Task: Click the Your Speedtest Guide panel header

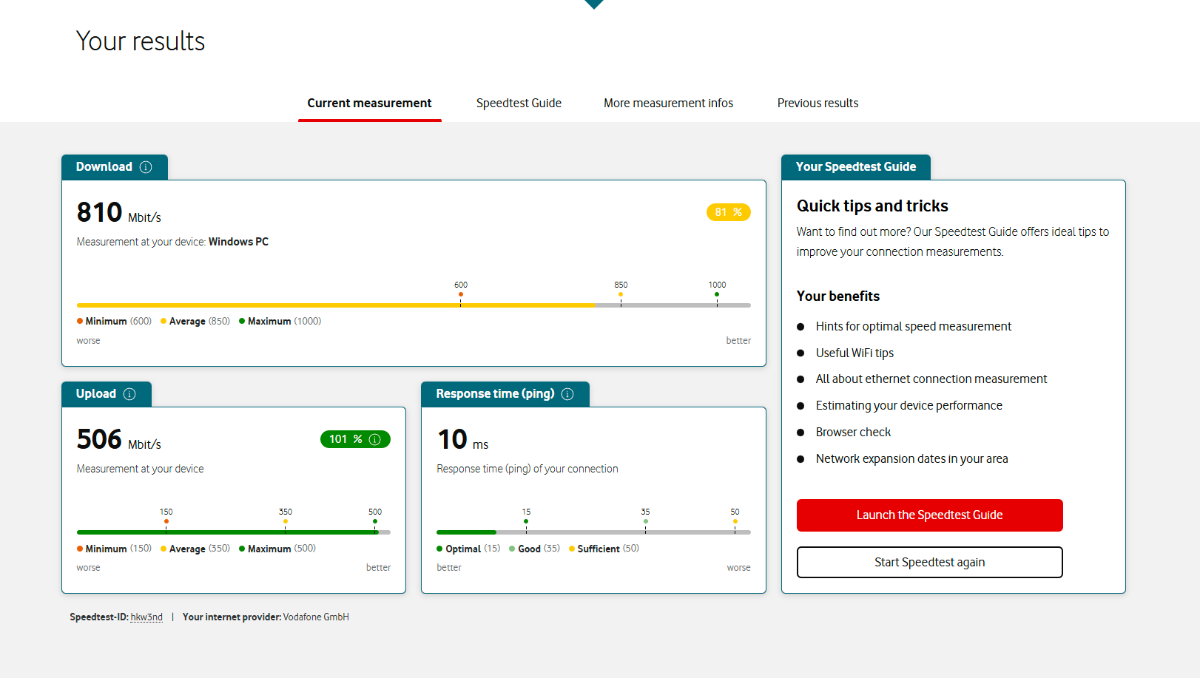Action: 856,167
